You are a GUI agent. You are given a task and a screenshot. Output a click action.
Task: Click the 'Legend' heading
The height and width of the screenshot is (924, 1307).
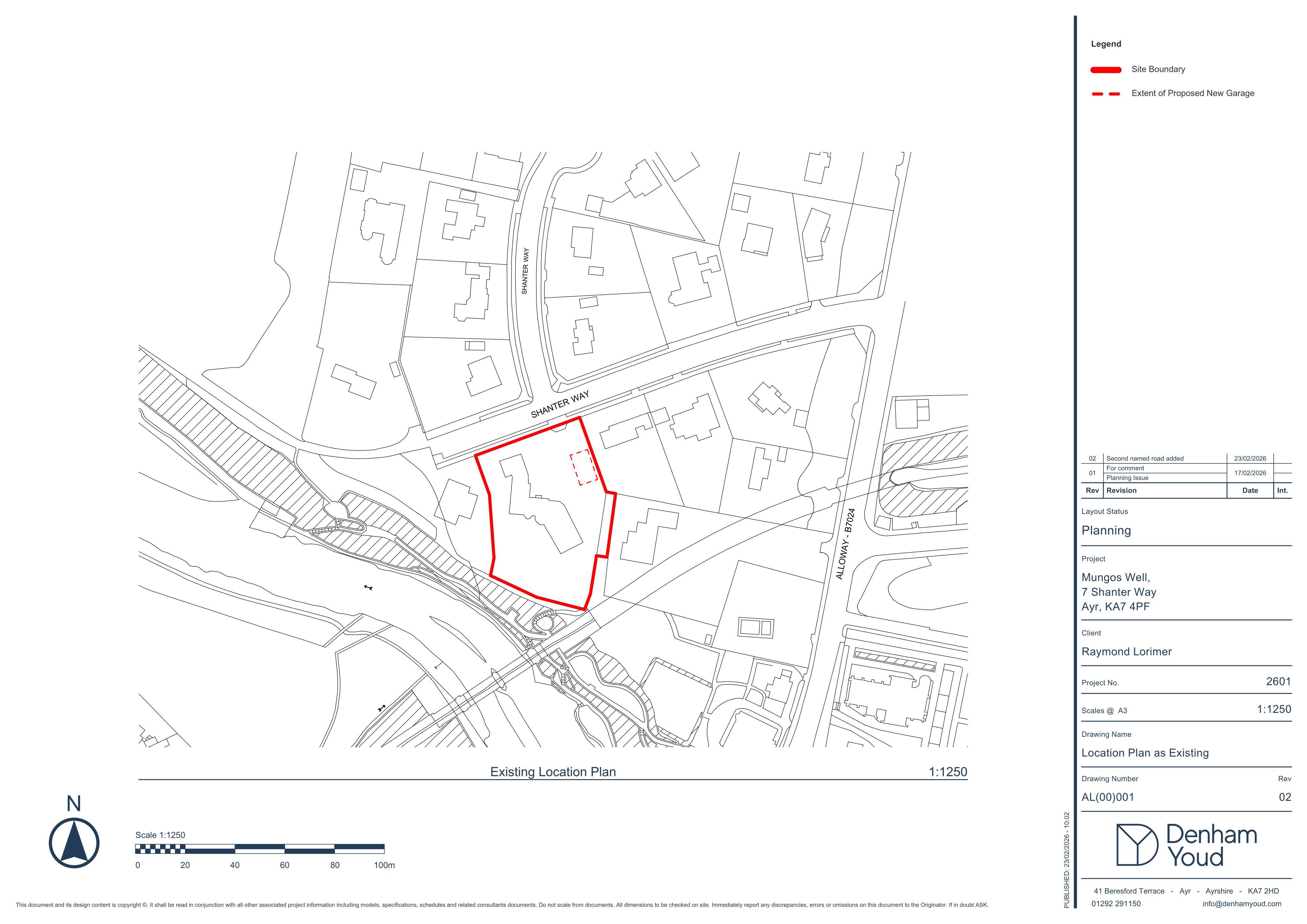(x=1105, y=44)
